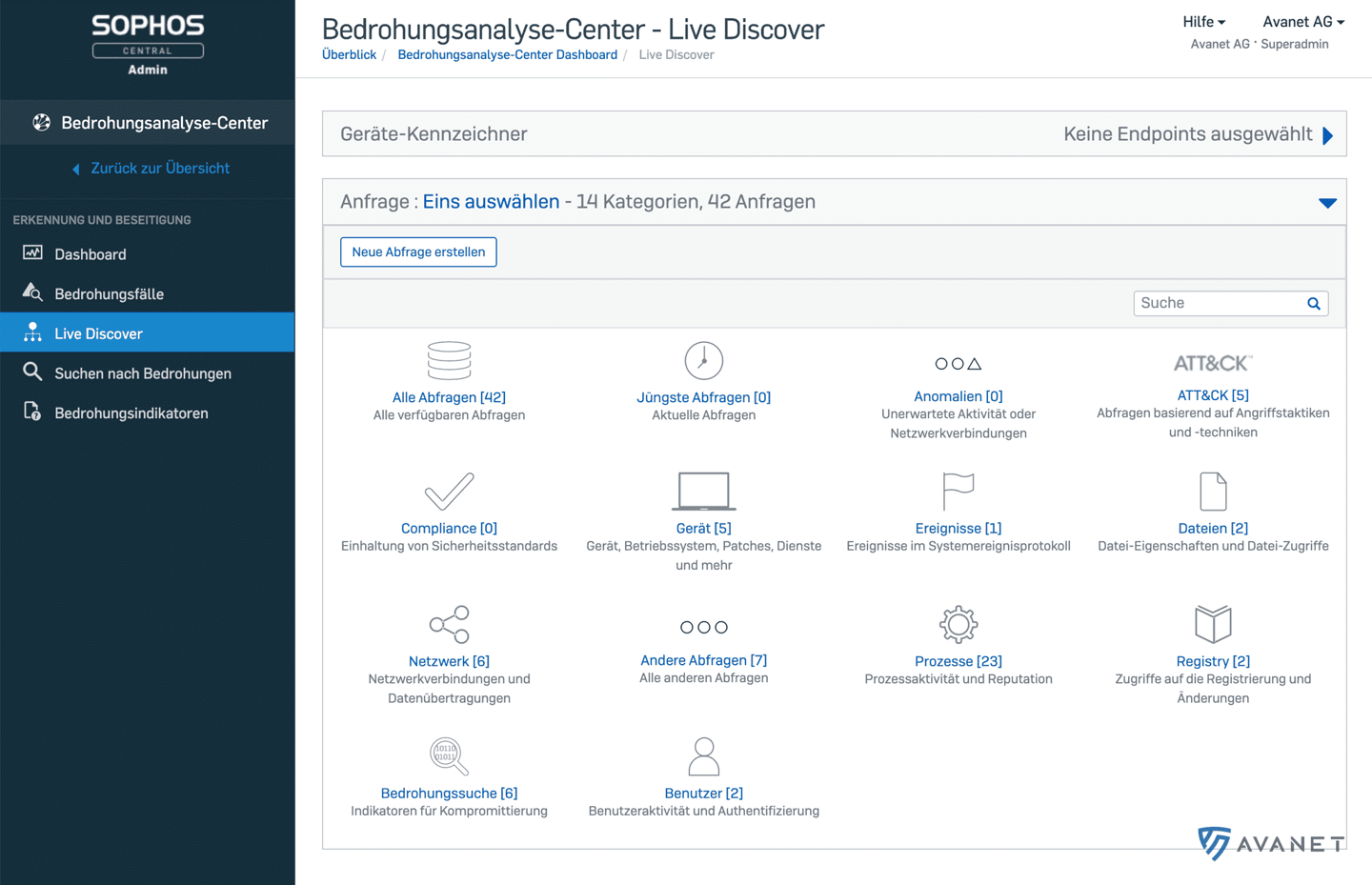The height and width of the screenshot is (885, 1372).
Task: Open the ATT&CK [5] category link
Action: click(1213, 395)
